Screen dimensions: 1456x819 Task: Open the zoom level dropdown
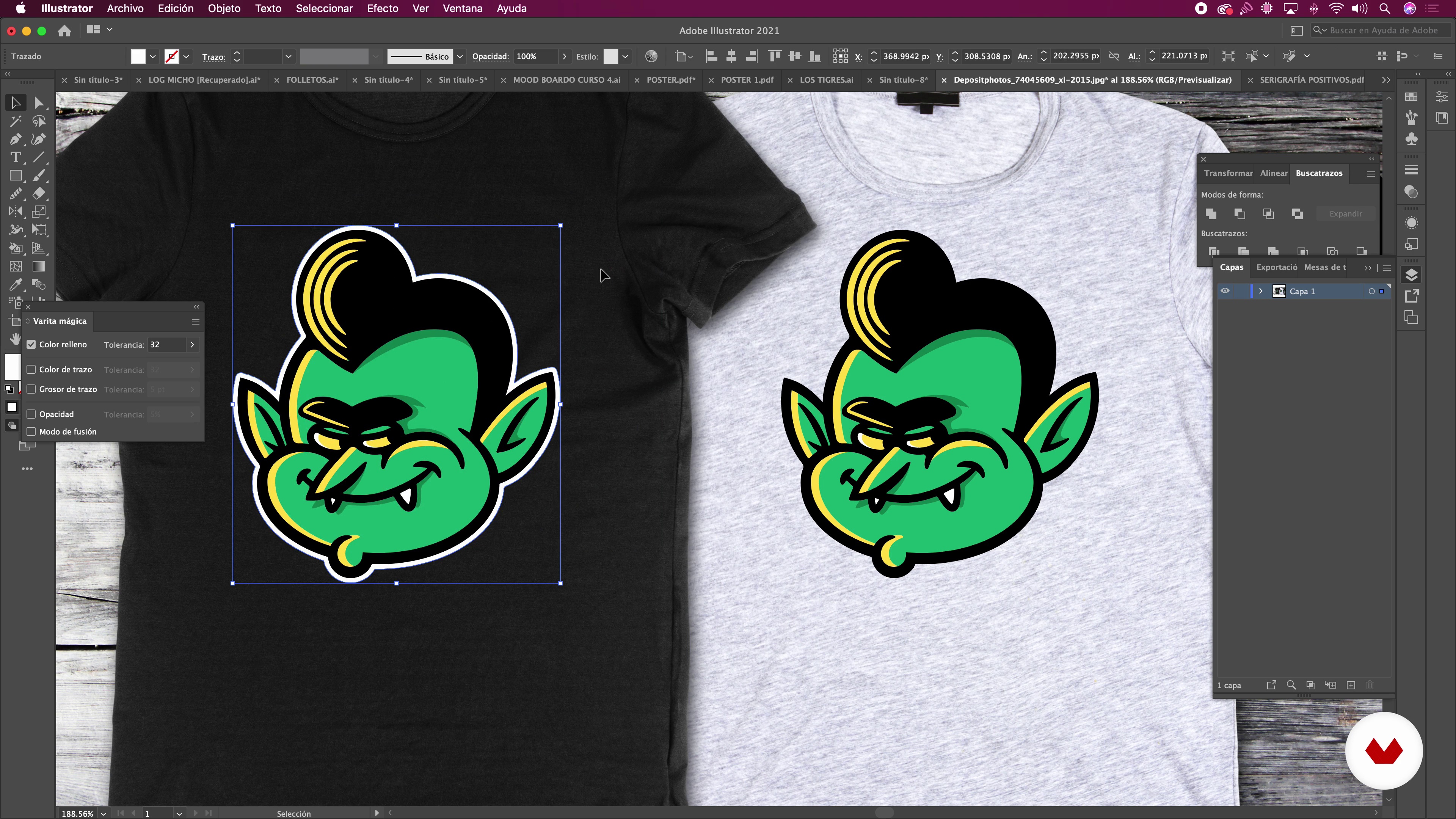pyautogui.click(x=104, y=813)
